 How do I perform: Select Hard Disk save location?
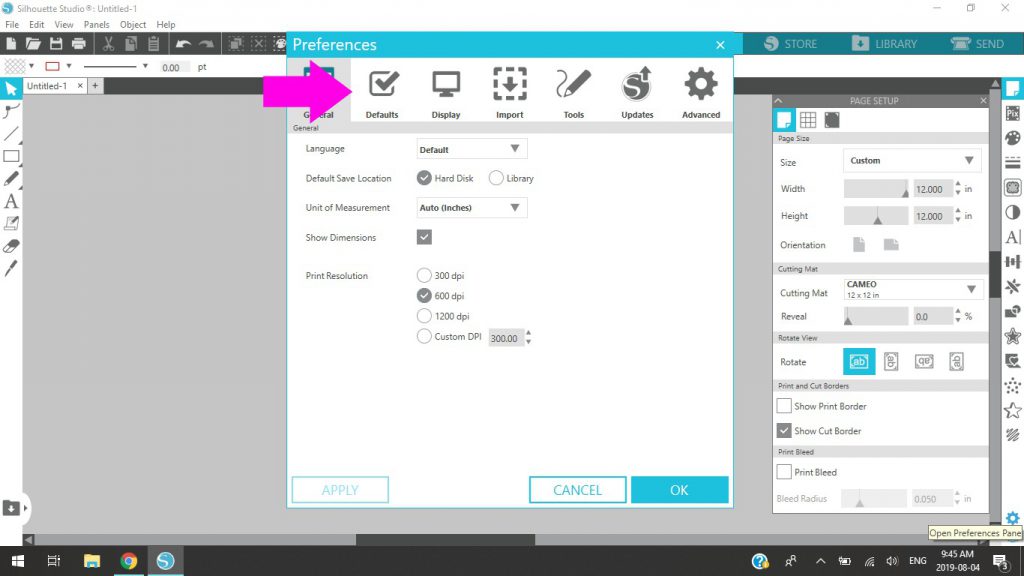tap(424, 178)
